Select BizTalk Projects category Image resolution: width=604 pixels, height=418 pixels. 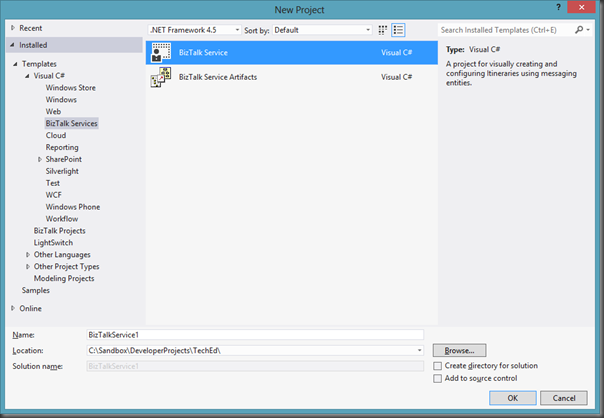click(x=60, y=231)
